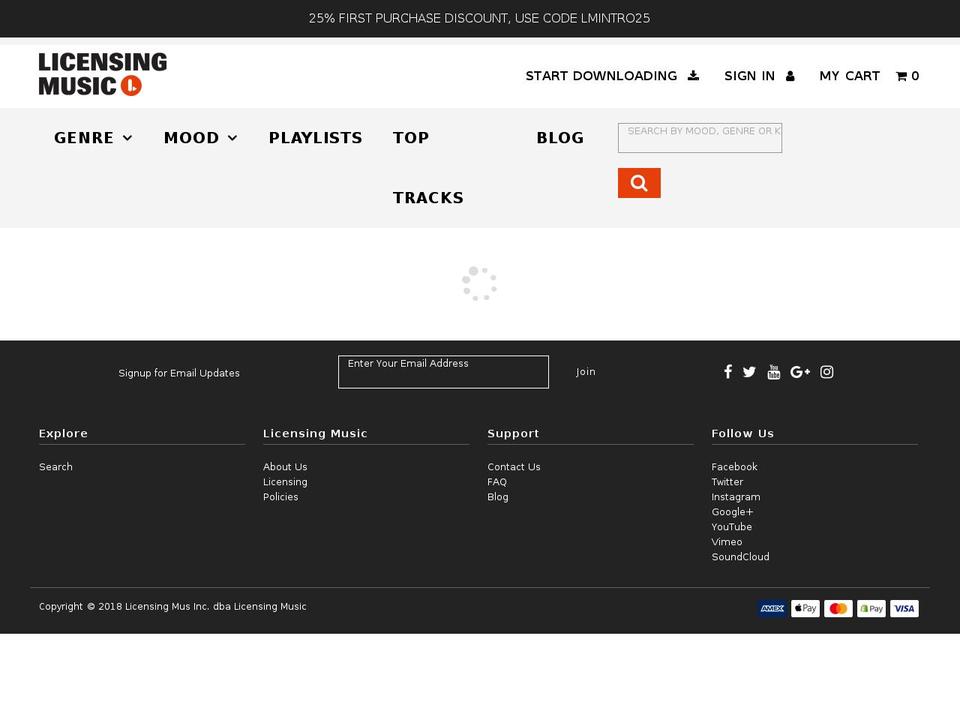Viewport: 960px width, 720px height.
Task: Click the Mastercard payment icon
Action: click(838, 609)
